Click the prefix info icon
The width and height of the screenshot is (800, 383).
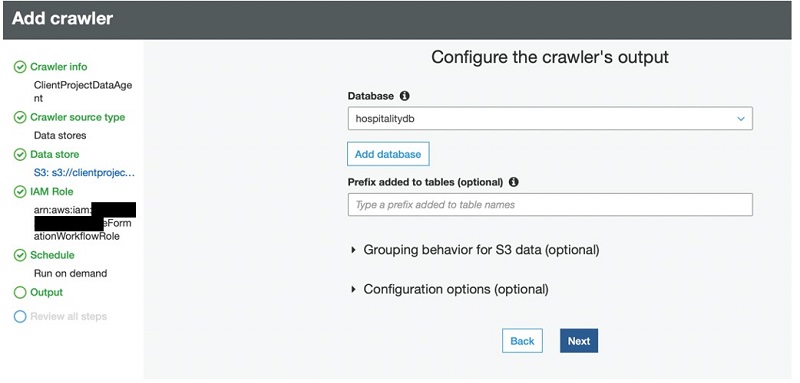(514, 182)
